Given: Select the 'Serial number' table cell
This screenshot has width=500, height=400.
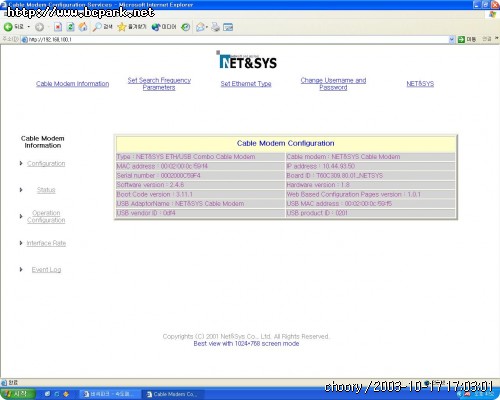Looking at the screenshot, I should (x=200, y=175).
